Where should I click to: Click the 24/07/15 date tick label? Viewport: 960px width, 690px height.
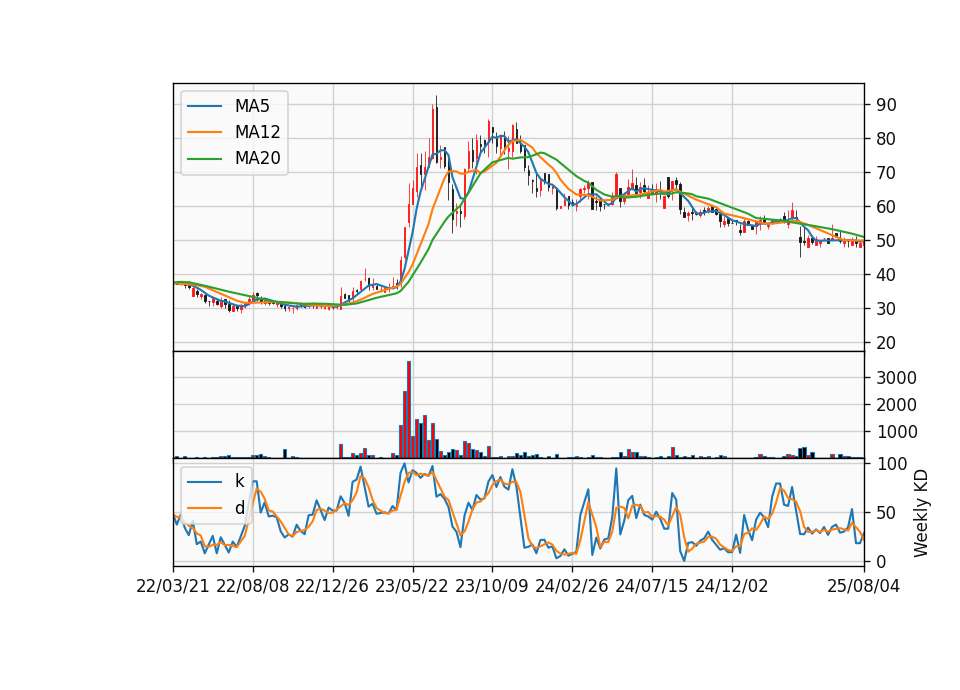click(651, 586)
